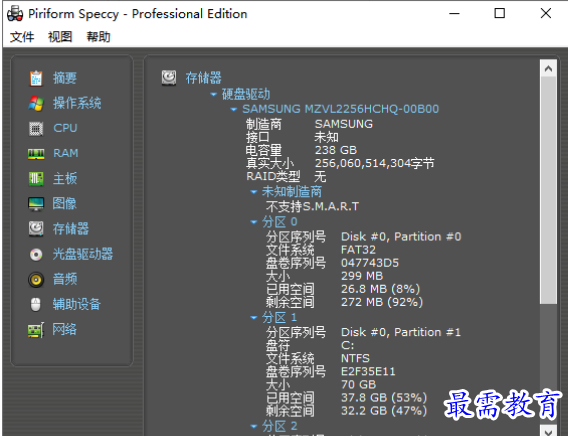Select the 26.8 MB (8%) used value
Screen dimensions: 568x436
380,289
